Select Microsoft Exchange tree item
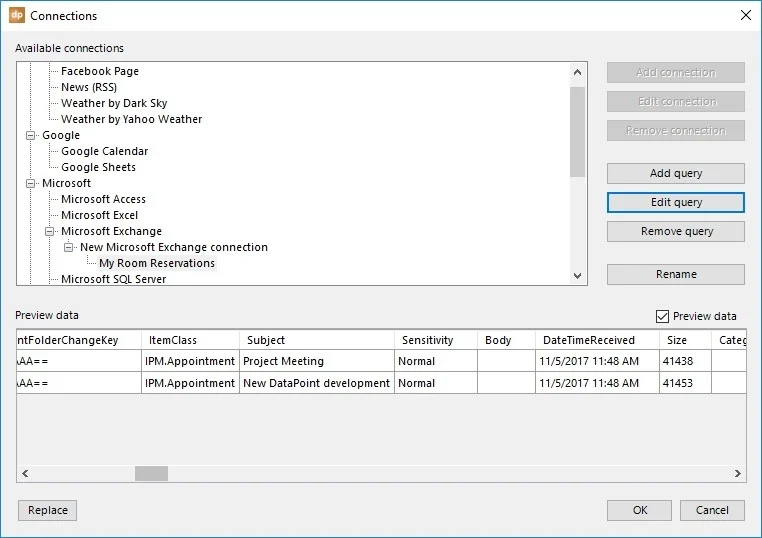The image size is (762, 538). point(111,232)
